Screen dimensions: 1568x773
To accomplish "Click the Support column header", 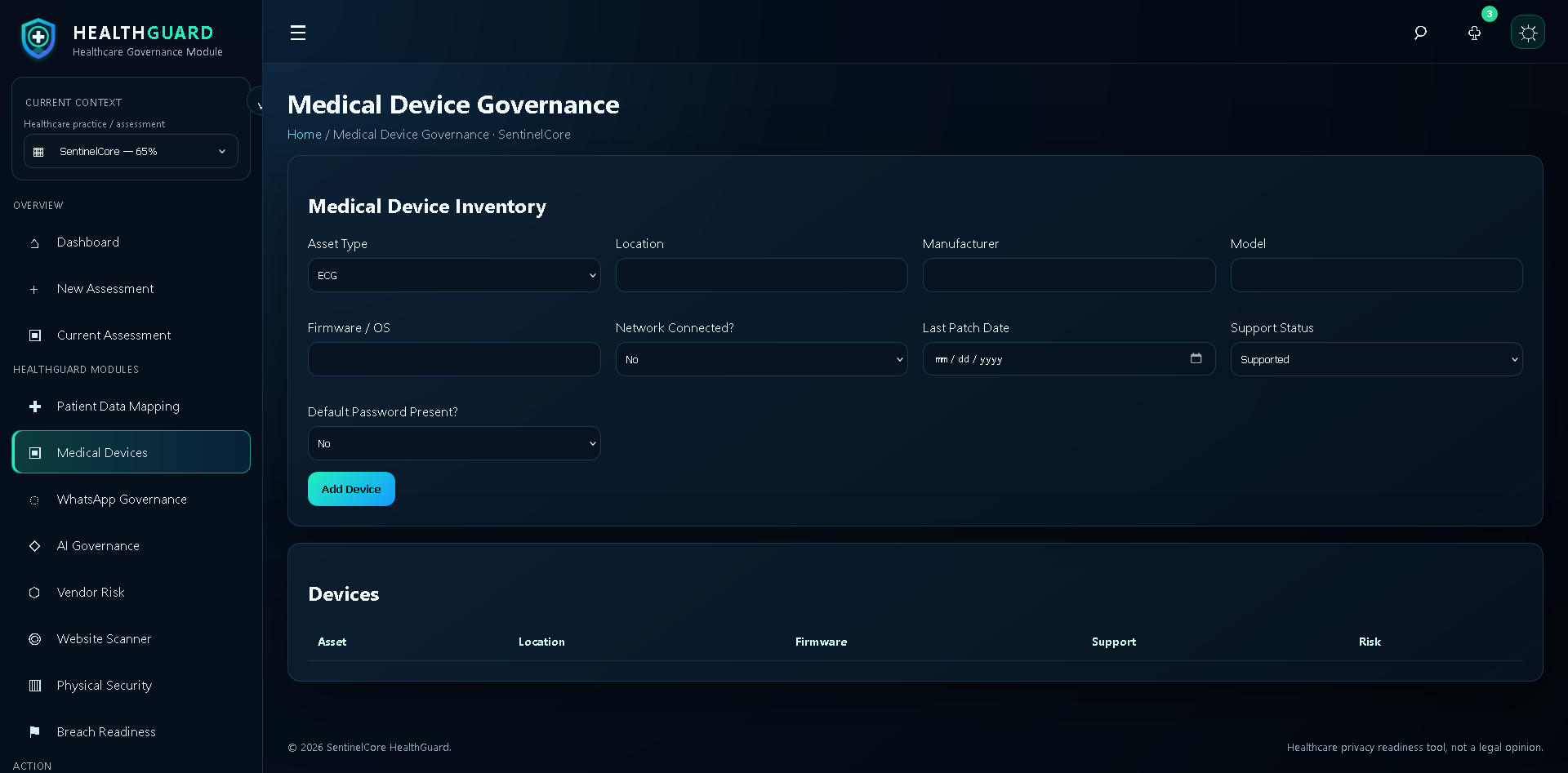I will [1114, 642].
